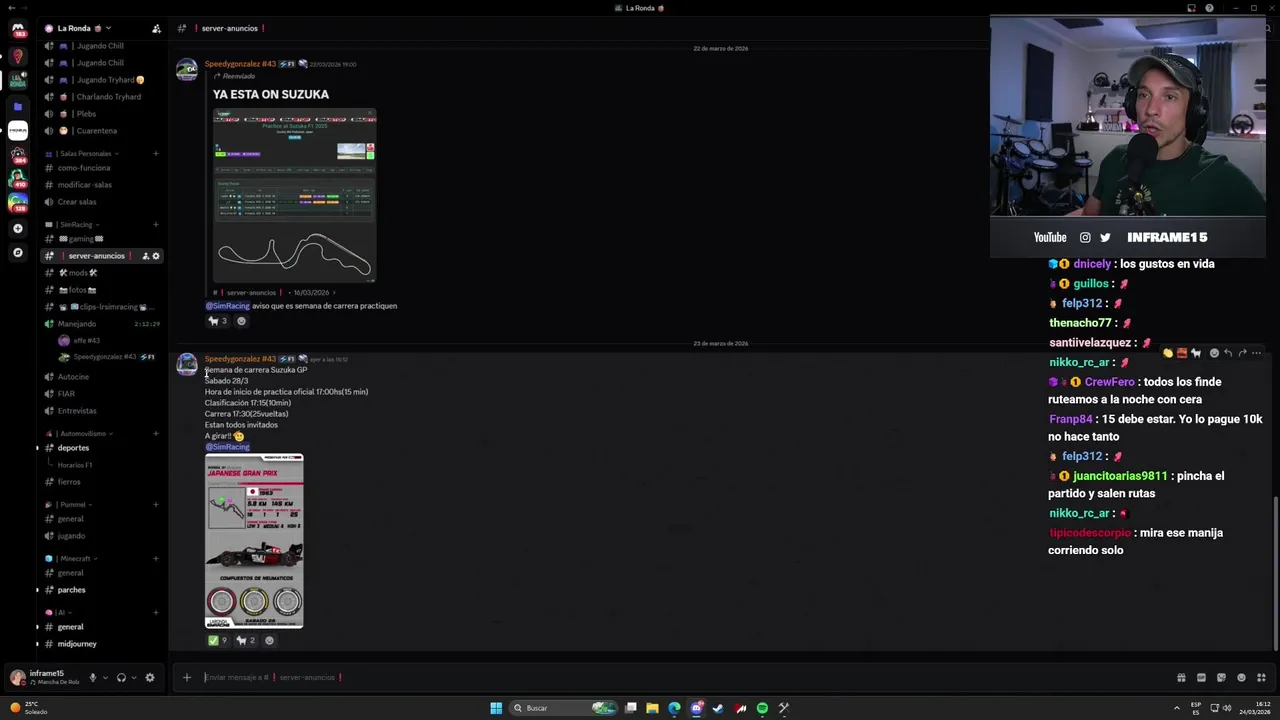1280x720 pixels.
Task: Add reaction via hover toolbar smiley icon
Action: (1214, 353)
